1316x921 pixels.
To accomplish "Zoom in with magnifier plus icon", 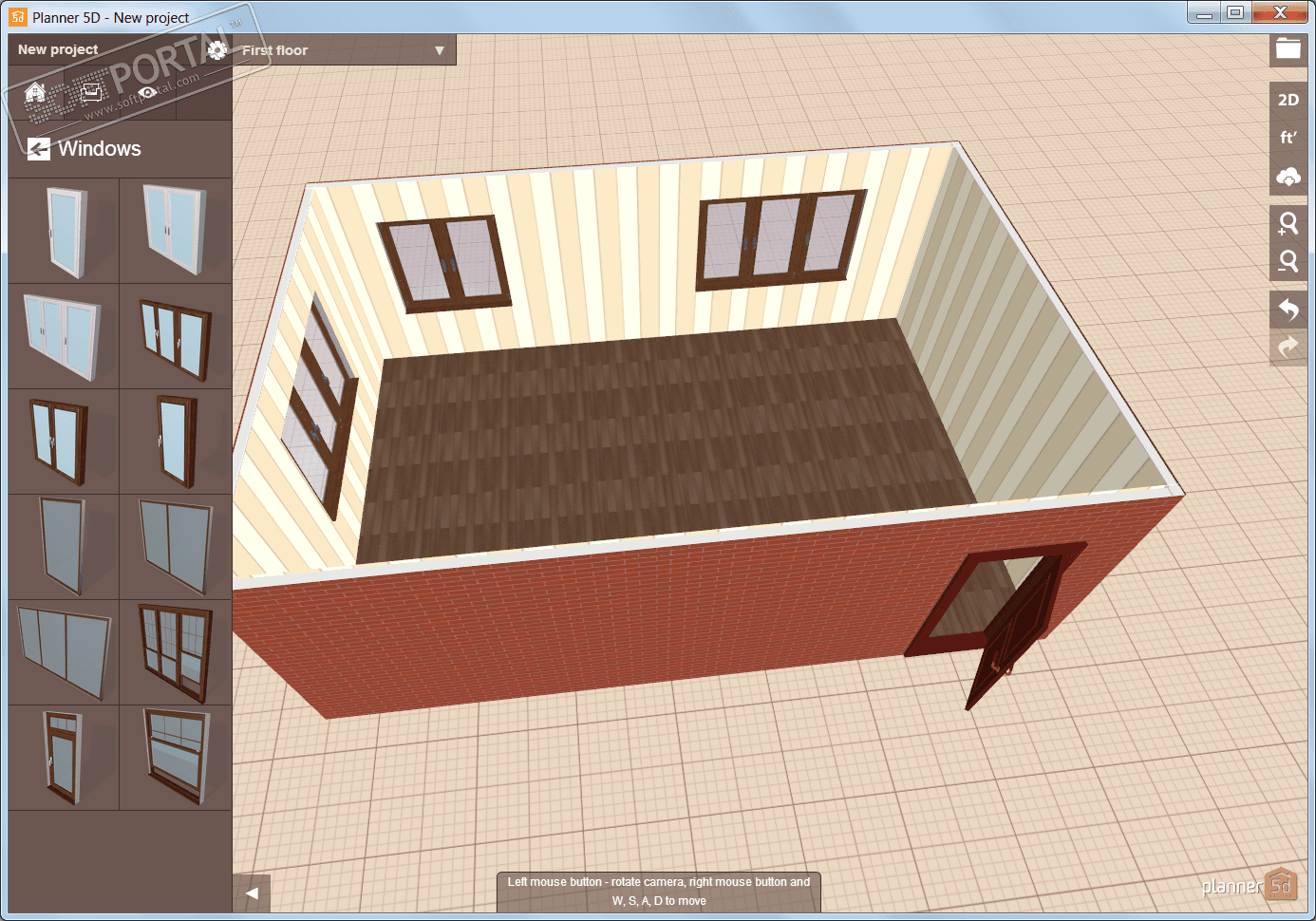I will point(1288,224).
